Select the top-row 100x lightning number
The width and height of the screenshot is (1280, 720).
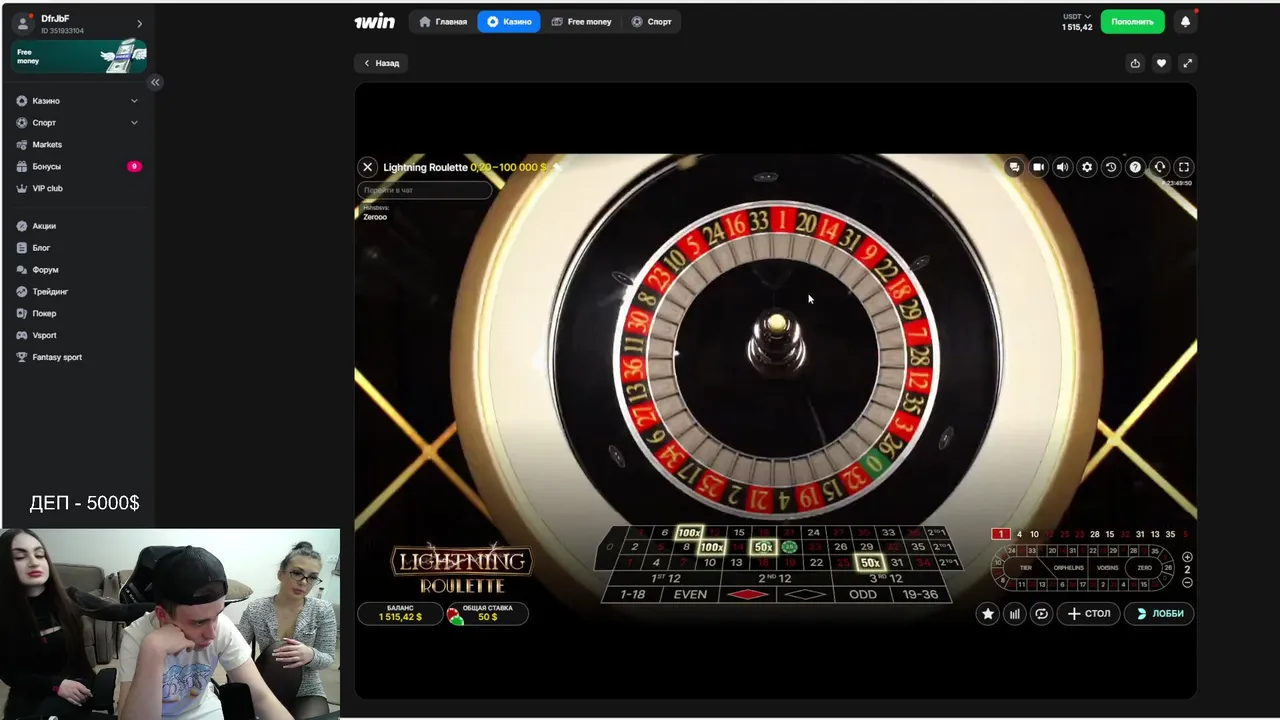[689, 533]
